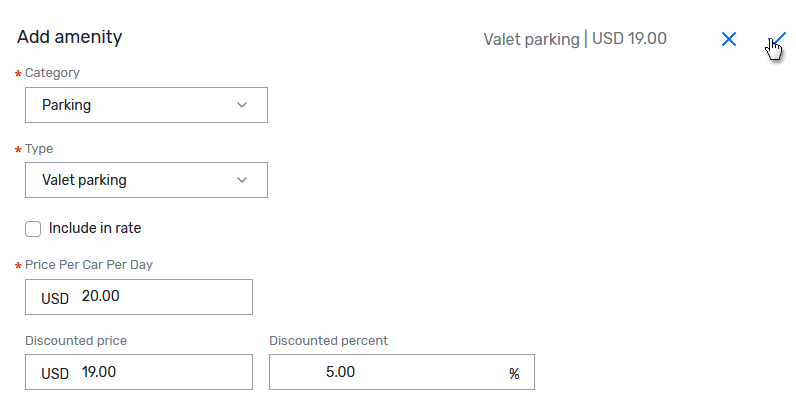Click the USD prefix in Discounted price field

click(x=55, y=373)
